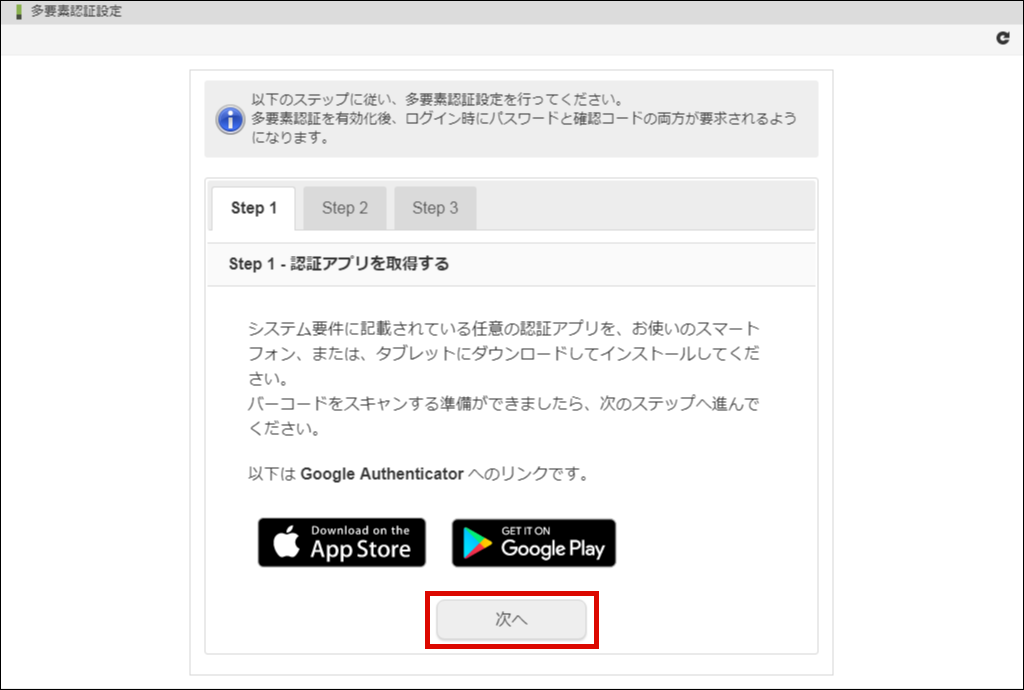1024x690 pixels.
Task: Click 'GET IT ON' text on badge
Action: [526, 531]
